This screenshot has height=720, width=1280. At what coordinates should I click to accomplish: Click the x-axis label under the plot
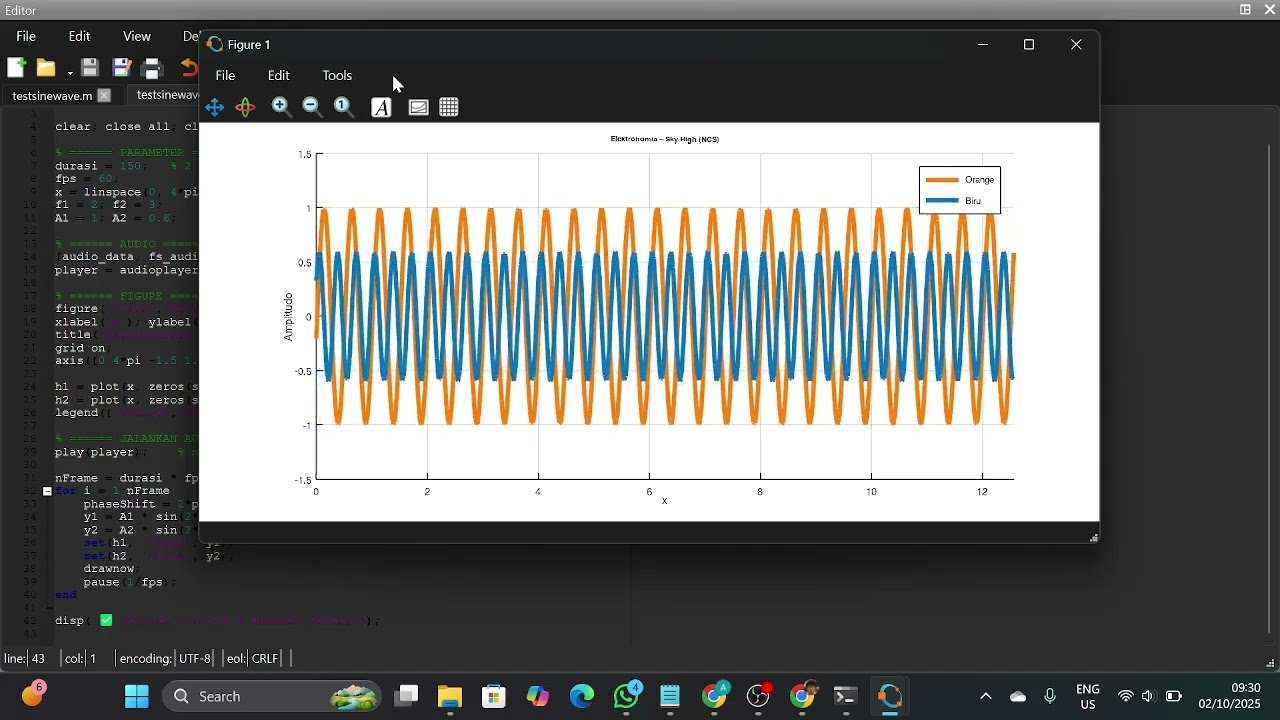(665, 502)
